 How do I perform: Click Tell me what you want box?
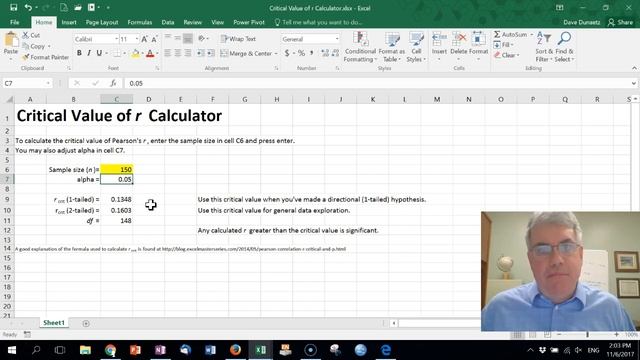click(x=318, y=22)
